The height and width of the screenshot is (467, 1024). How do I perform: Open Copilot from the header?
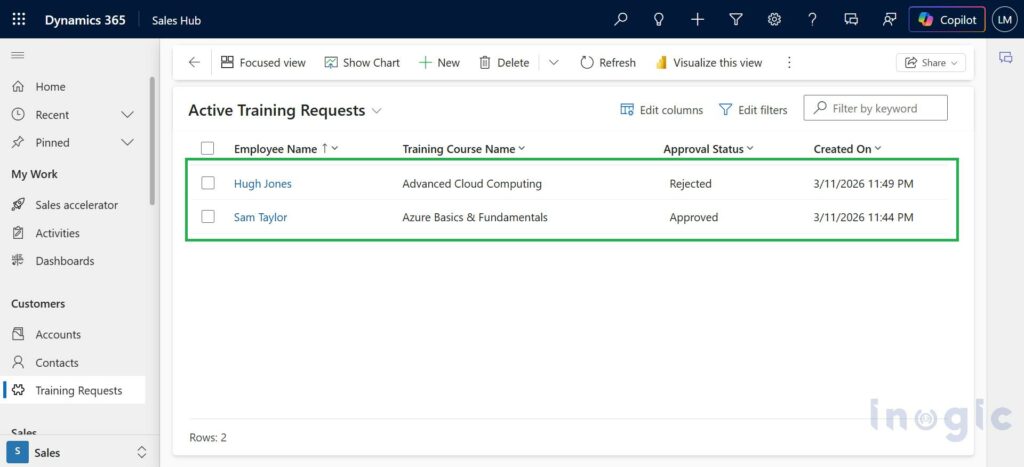pyautogui.click(x=947, y=20)
